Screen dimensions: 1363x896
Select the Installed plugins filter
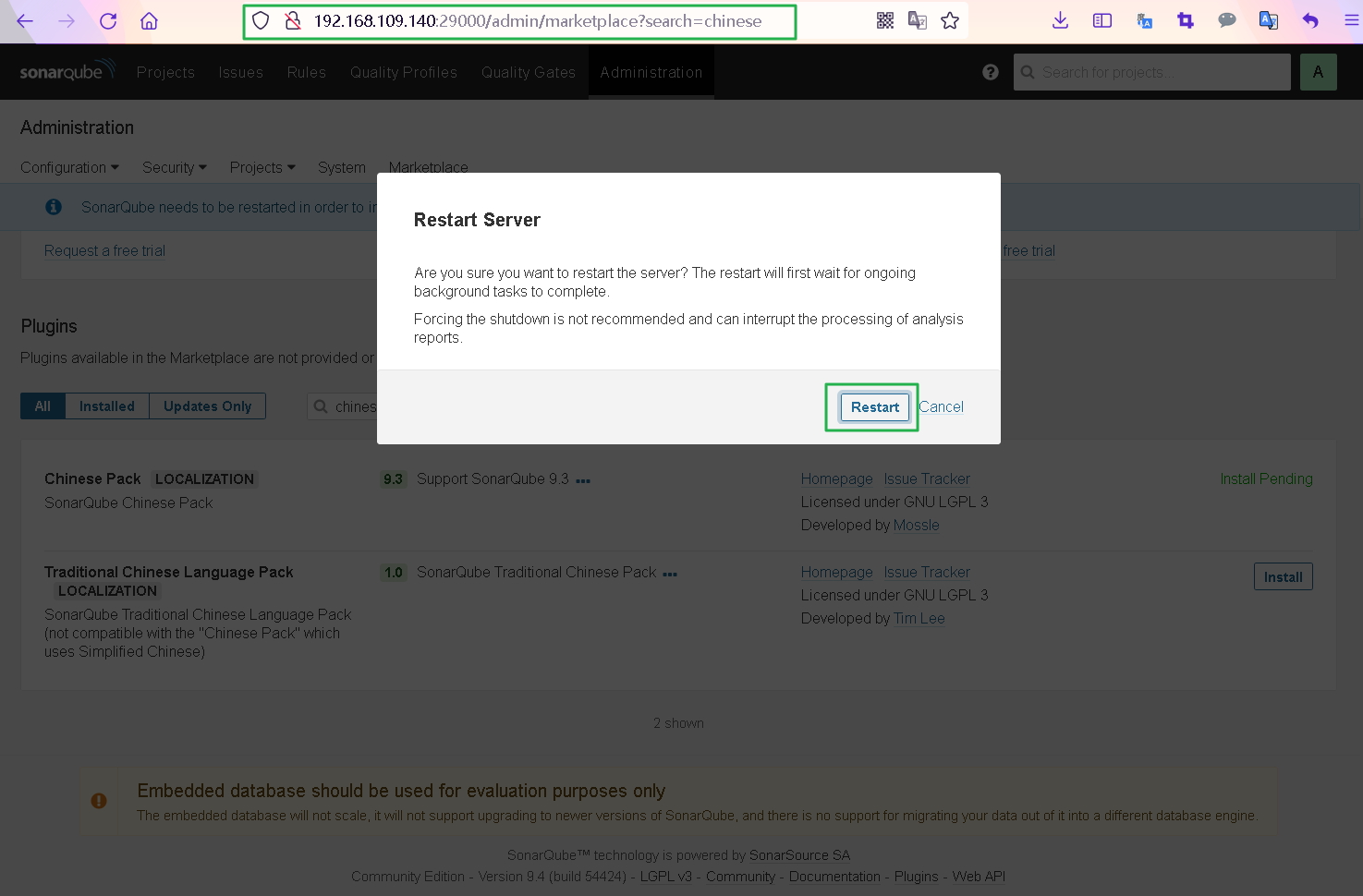pos(107,406)
